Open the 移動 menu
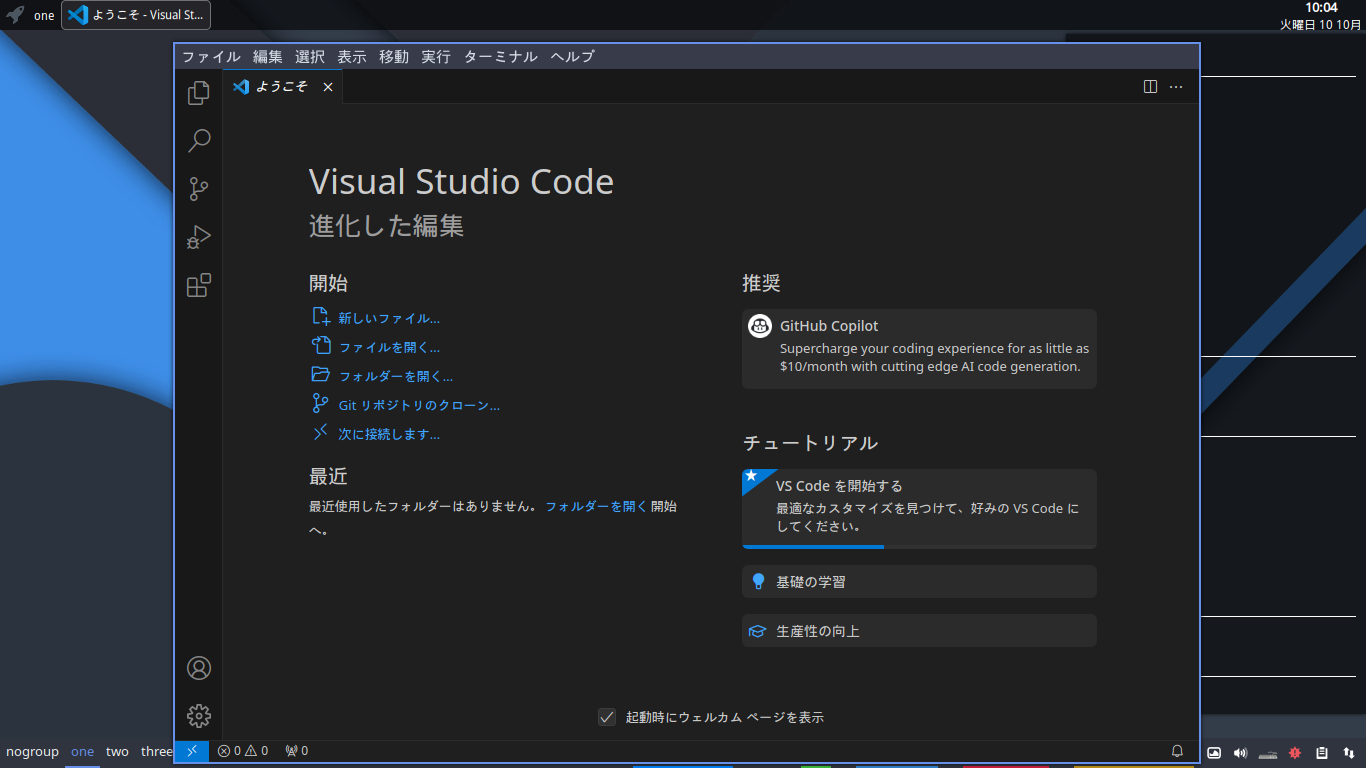 pos(394,57)
